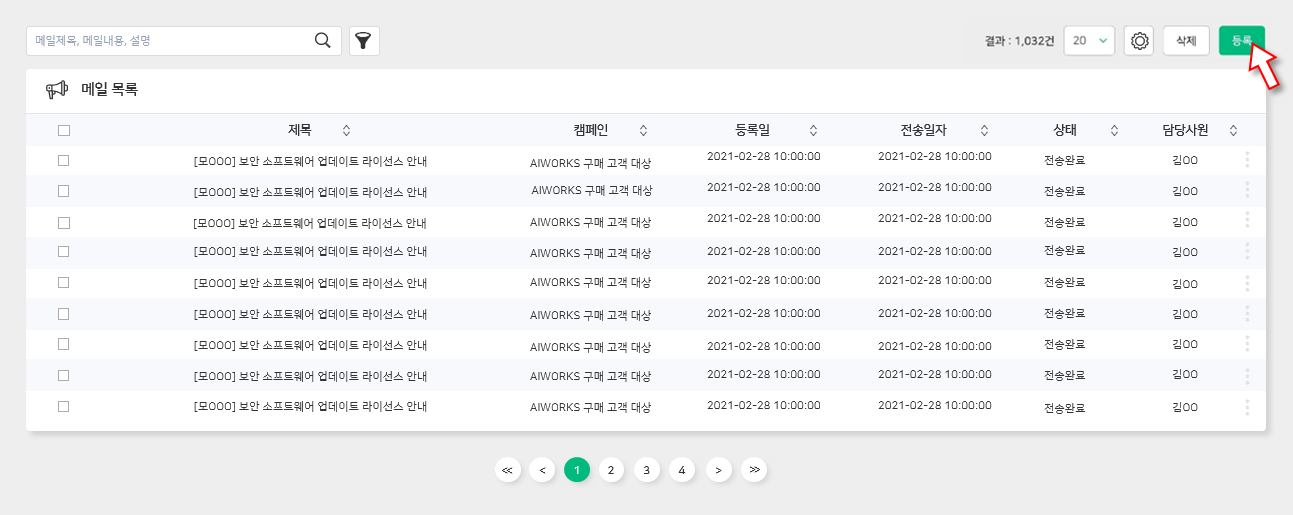Open column settings gear icon
Image resolution: width=1293 pixels, height=515 pixels.
tap(1139, 41)
